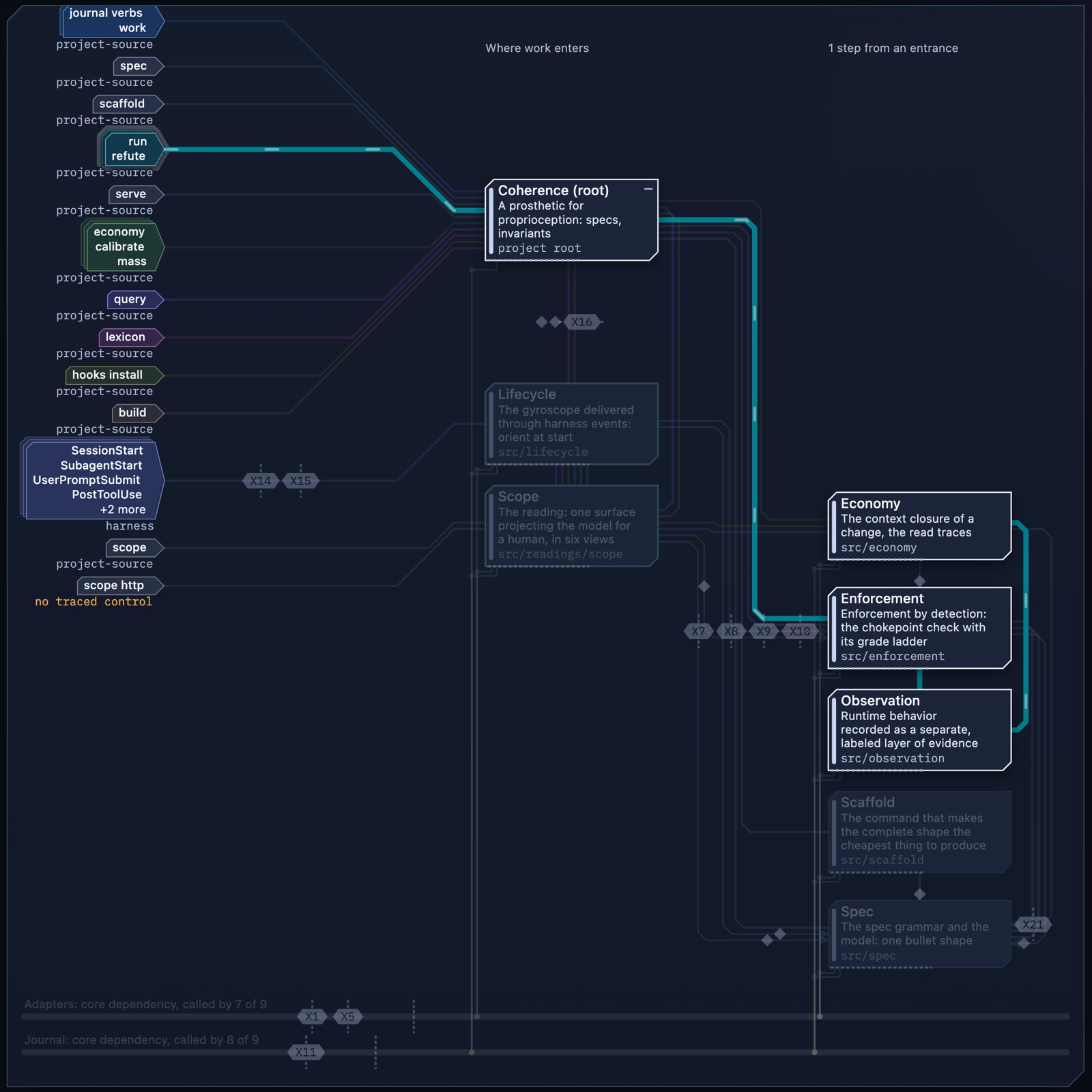Image resolution: width=1092 pixels, height=1092 pixels.
Task: Click the X7 crossing marker
Action: pos(698,631)
